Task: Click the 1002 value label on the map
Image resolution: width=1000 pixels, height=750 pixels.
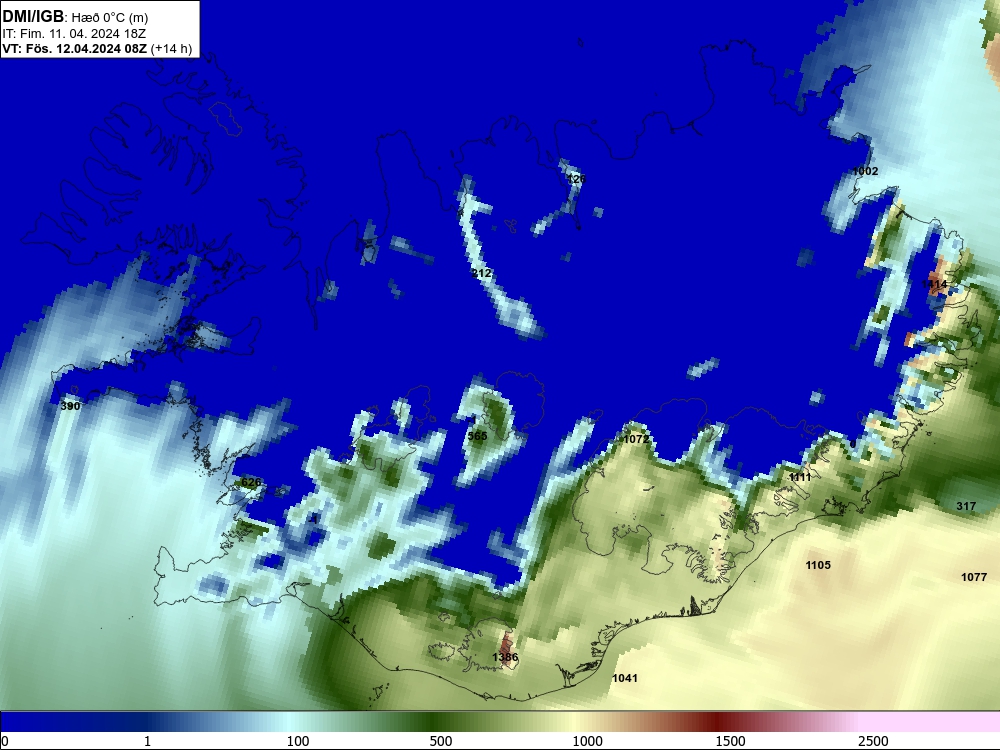Action: point(865,171)
